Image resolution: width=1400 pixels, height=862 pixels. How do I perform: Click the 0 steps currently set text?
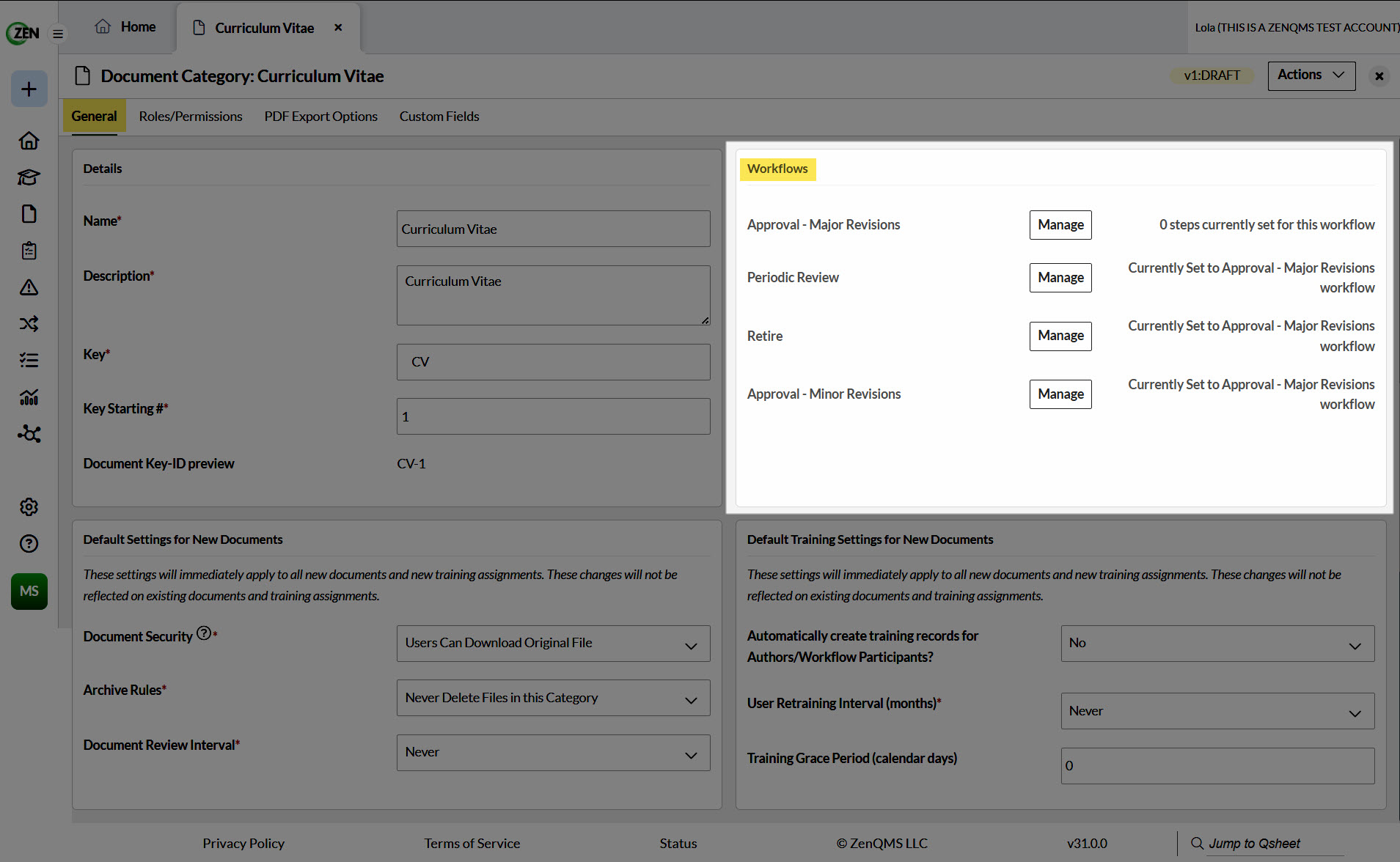coord(1267,225)
